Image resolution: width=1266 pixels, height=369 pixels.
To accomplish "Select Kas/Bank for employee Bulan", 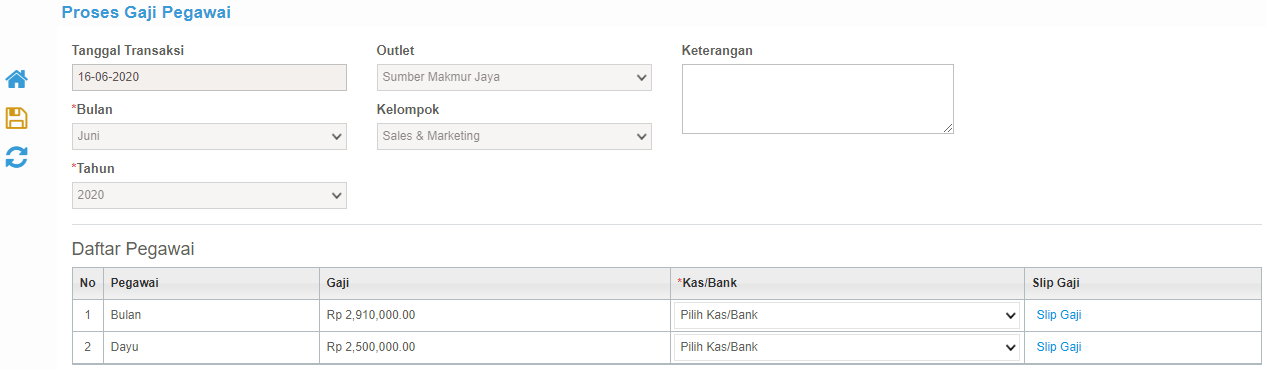I will point(847,316).
